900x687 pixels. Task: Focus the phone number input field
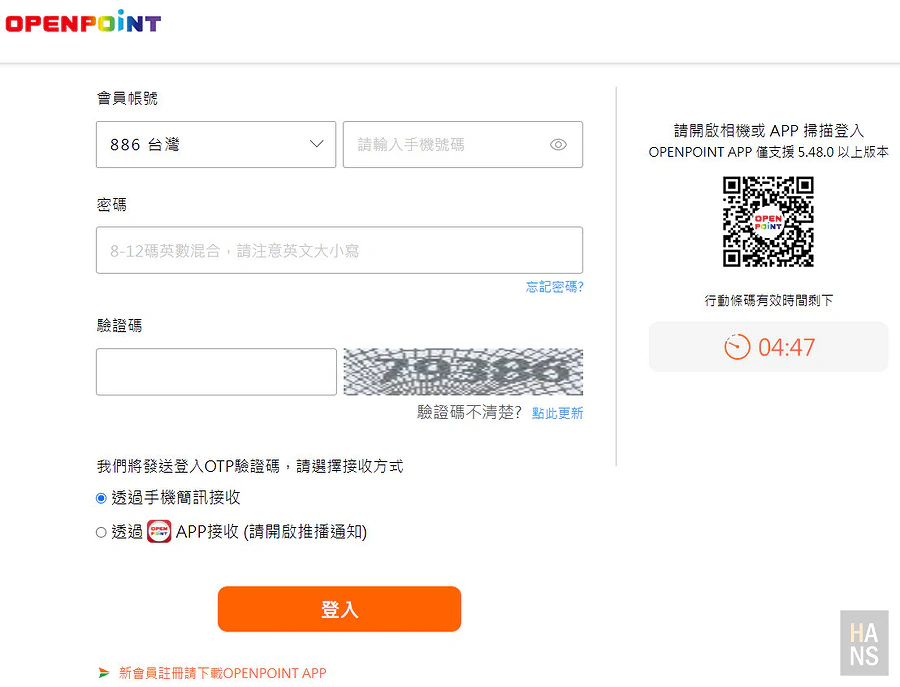(445, 145)
